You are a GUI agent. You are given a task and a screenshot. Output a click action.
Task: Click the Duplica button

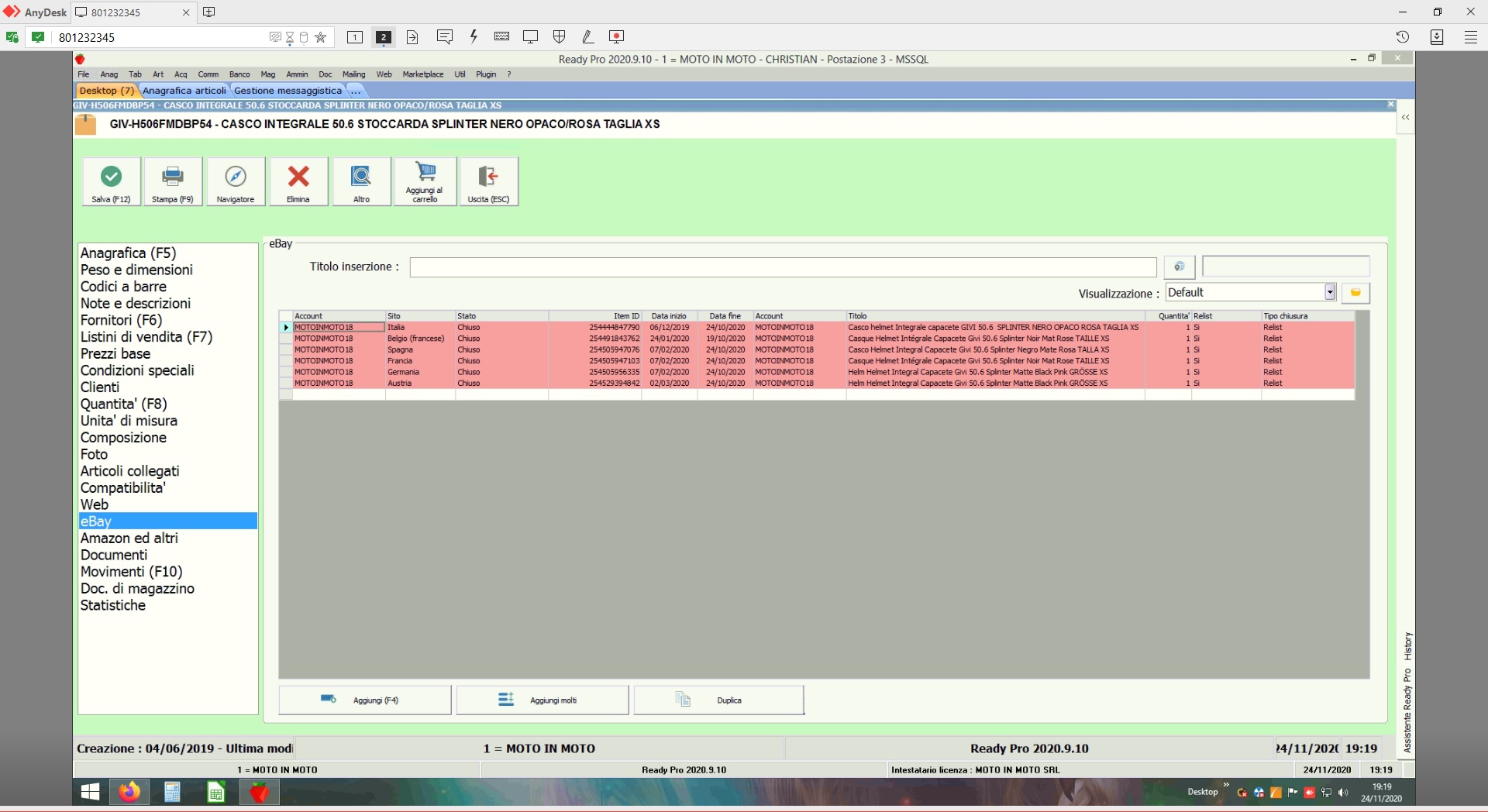point(719,700)
